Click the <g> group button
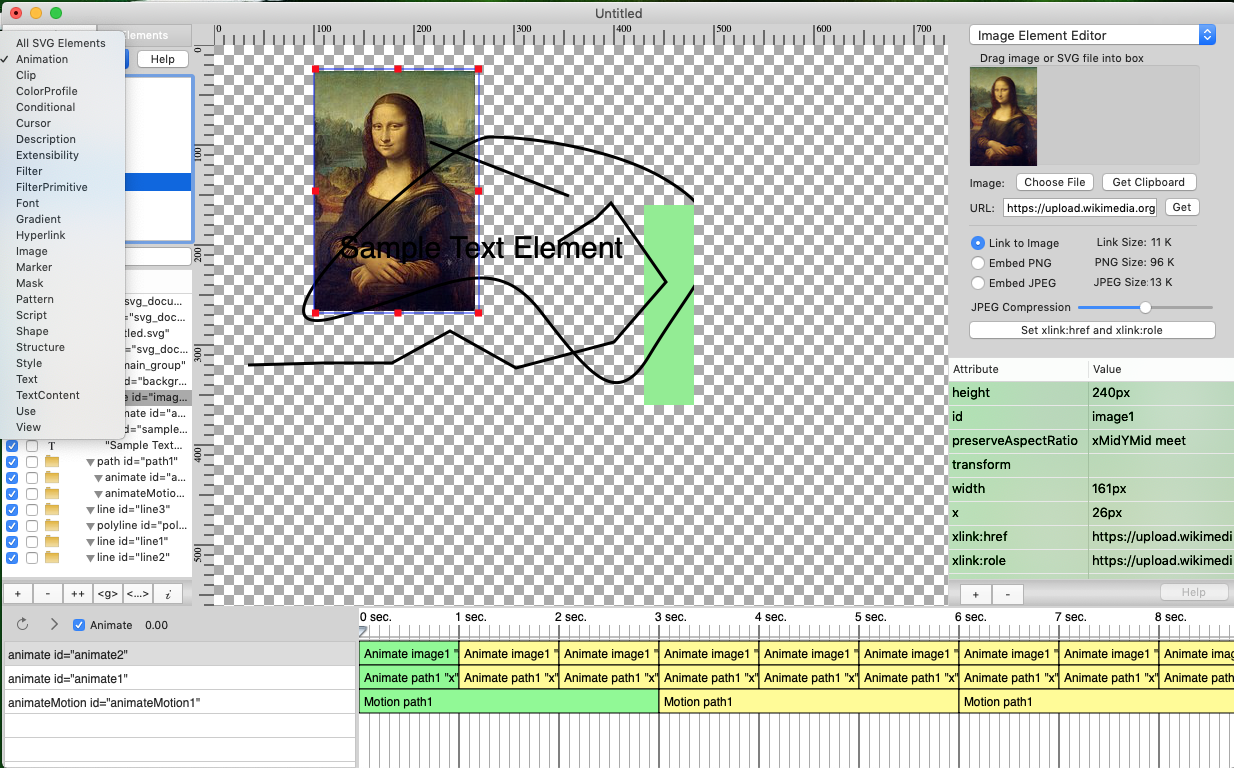The image size is (1234, 768). pos(108,594)
